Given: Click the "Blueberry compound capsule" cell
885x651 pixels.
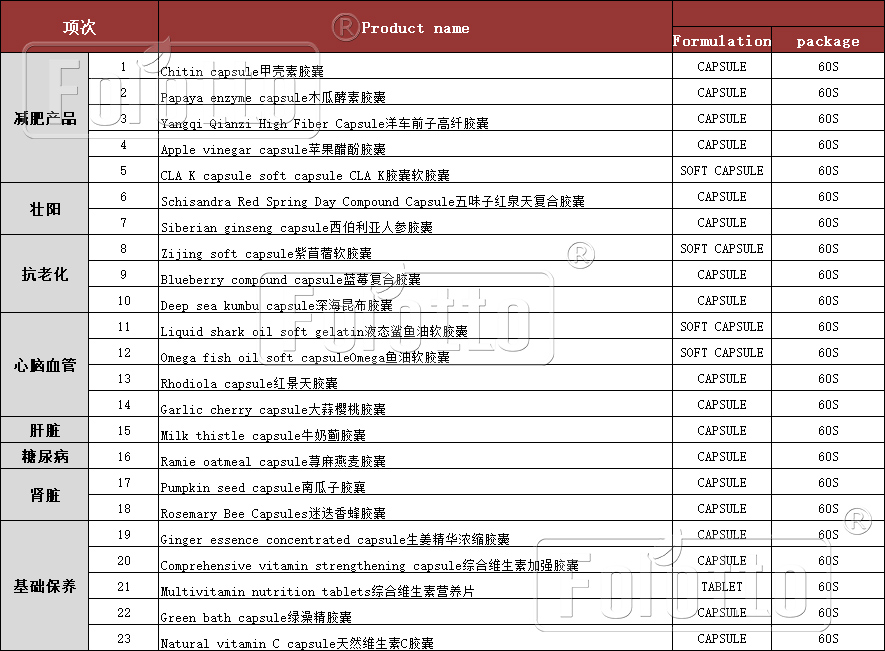Looking at the screenshot, I should pyautogui.click(x=415, y=274).
